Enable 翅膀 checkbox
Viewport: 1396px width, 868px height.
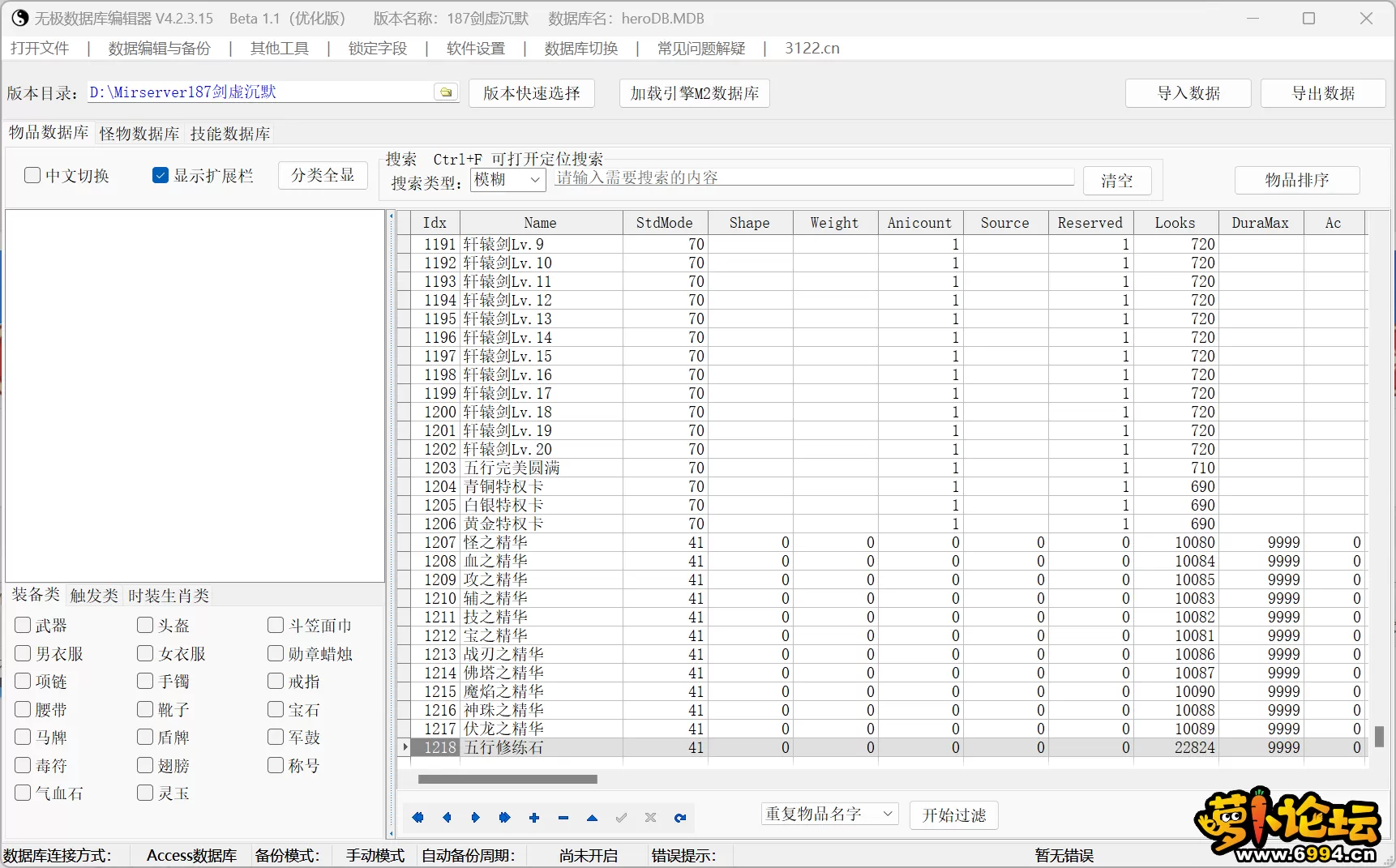[x=145, y=765]
